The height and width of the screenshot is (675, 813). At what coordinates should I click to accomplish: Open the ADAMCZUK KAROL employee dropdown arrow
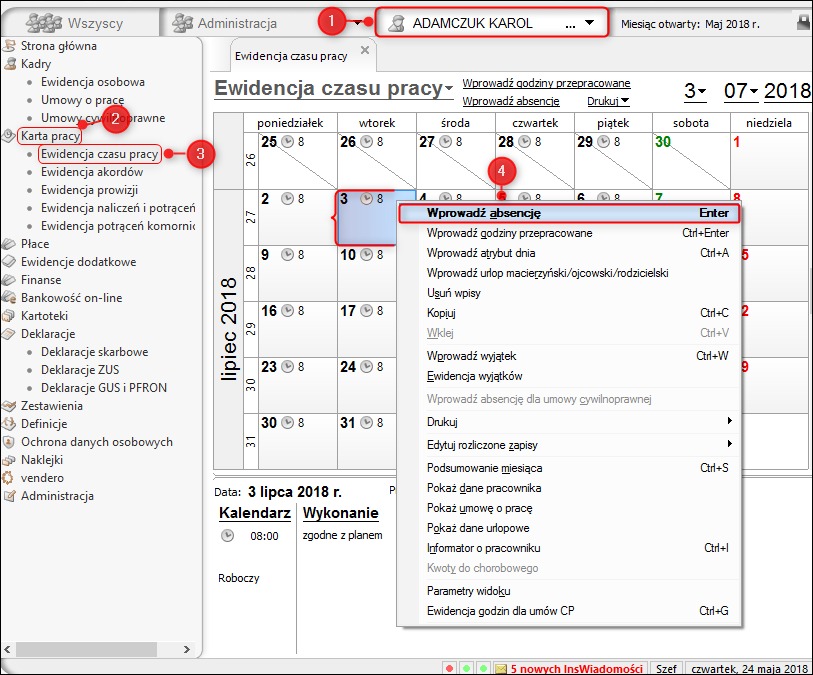(589, 23)
